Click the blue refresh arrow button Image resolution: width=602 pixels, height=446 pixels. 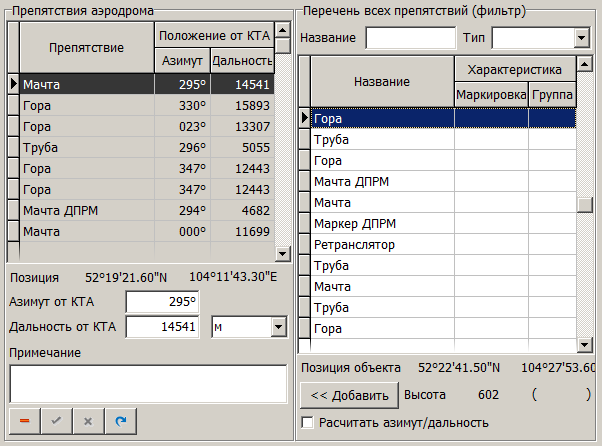coord(120,422)
